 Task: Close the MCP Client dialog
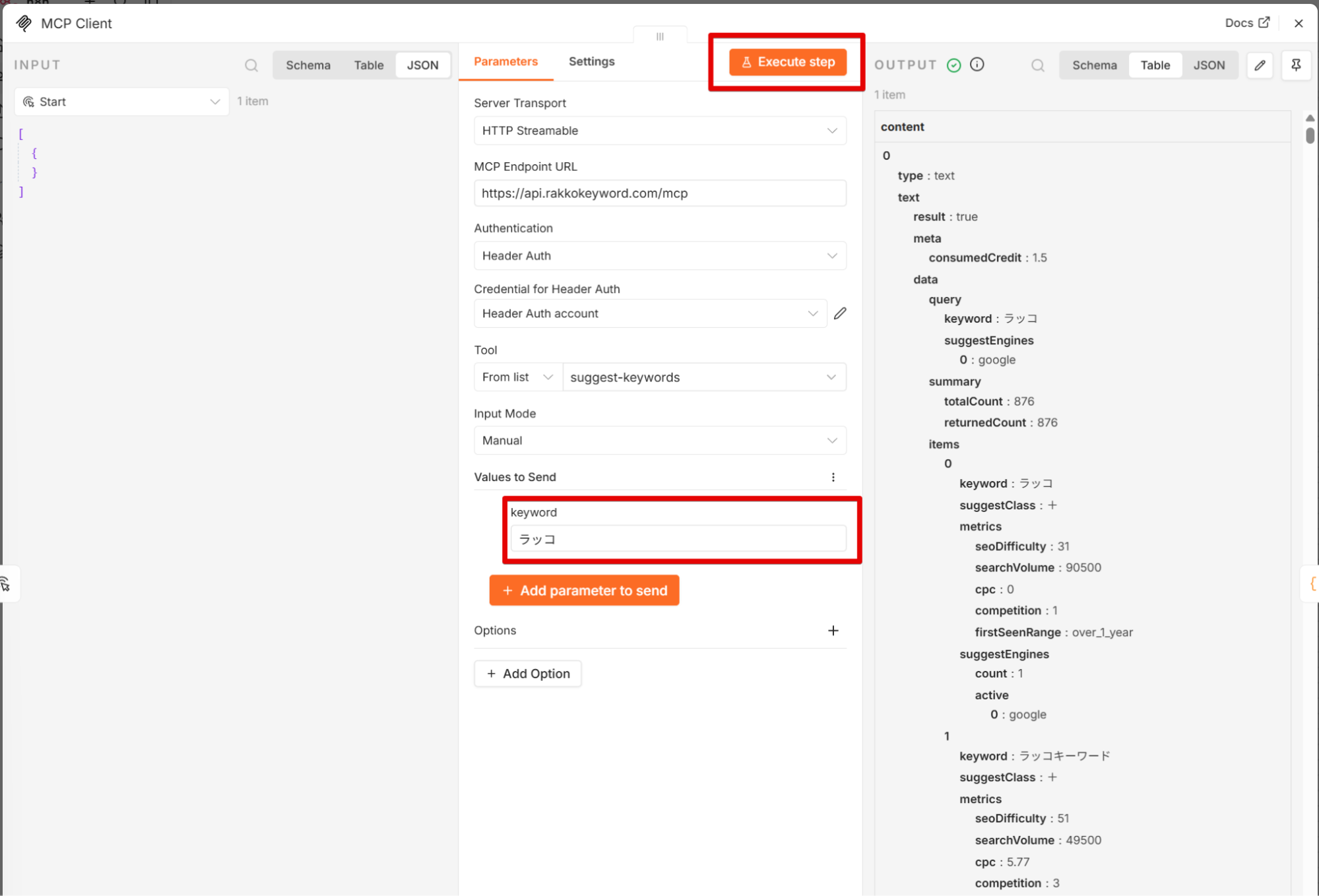[1299, 23]
